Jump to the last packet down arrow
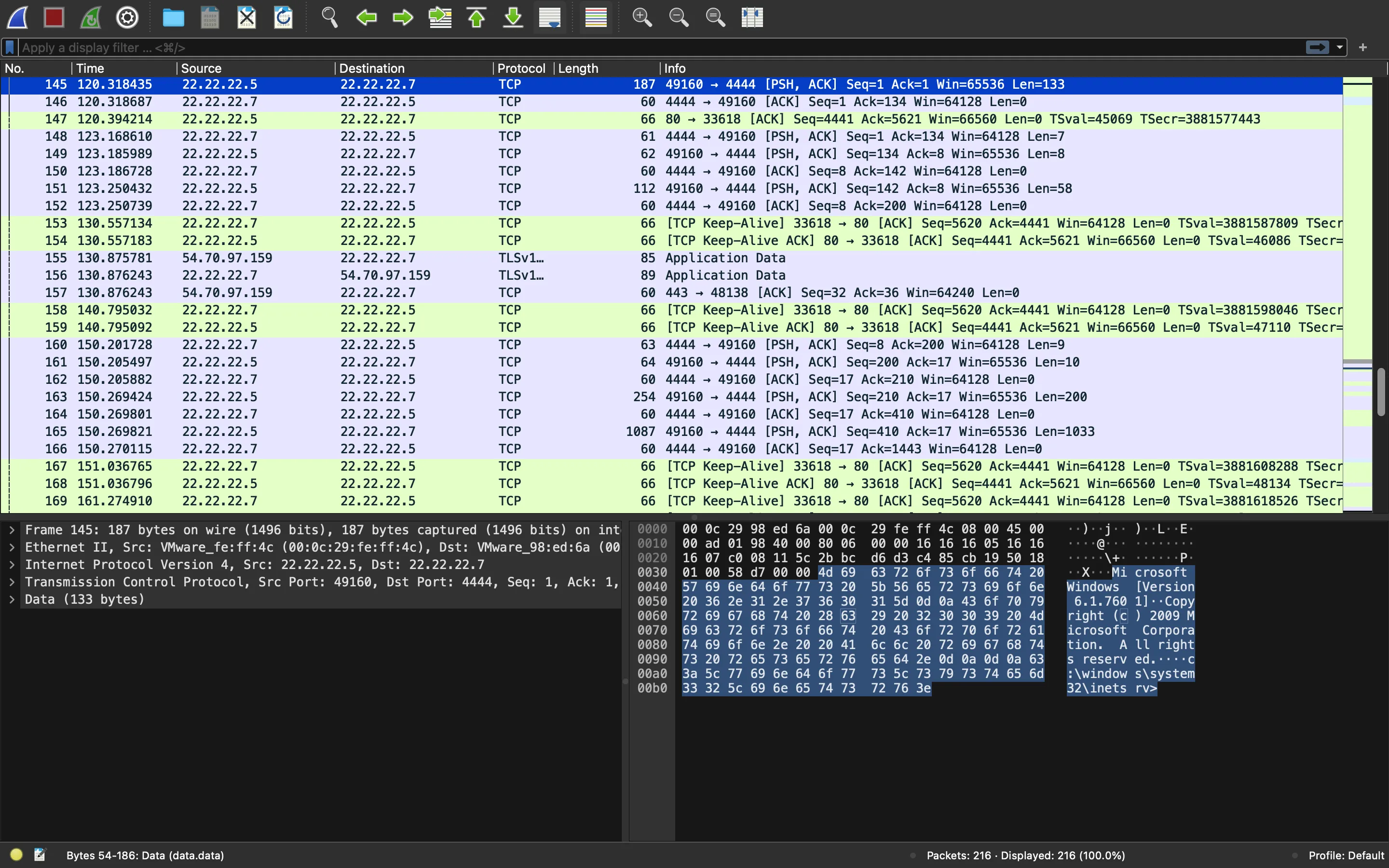This screenshot has width=1389, height=868. 513,17
